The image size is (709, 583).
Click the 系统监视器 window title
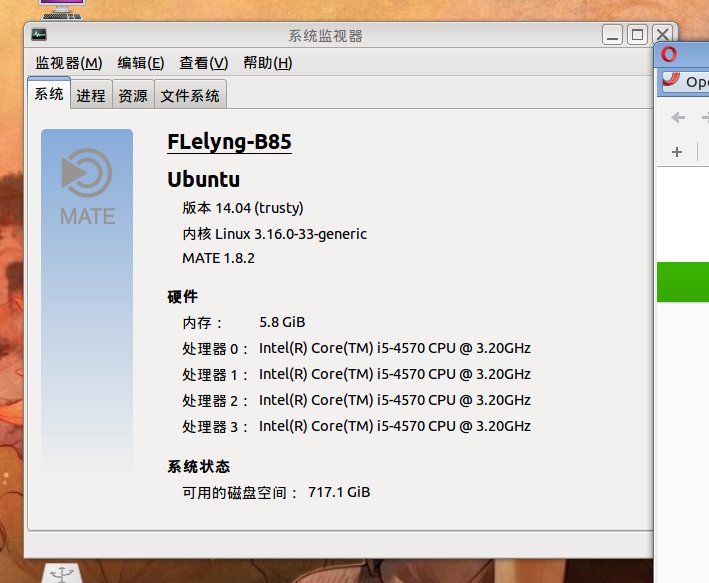[326, 36]
